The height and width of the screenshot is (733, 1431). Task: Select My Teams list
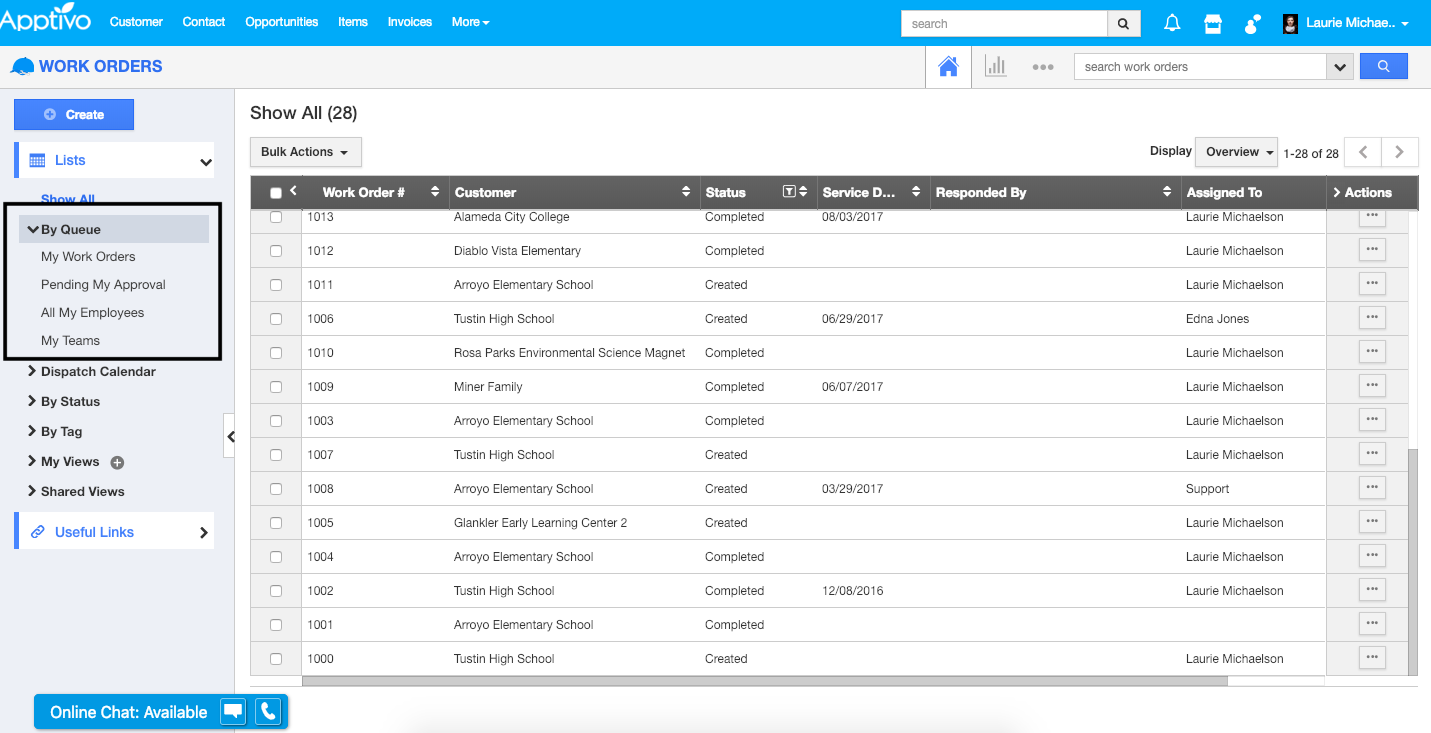tap(70, 341)
